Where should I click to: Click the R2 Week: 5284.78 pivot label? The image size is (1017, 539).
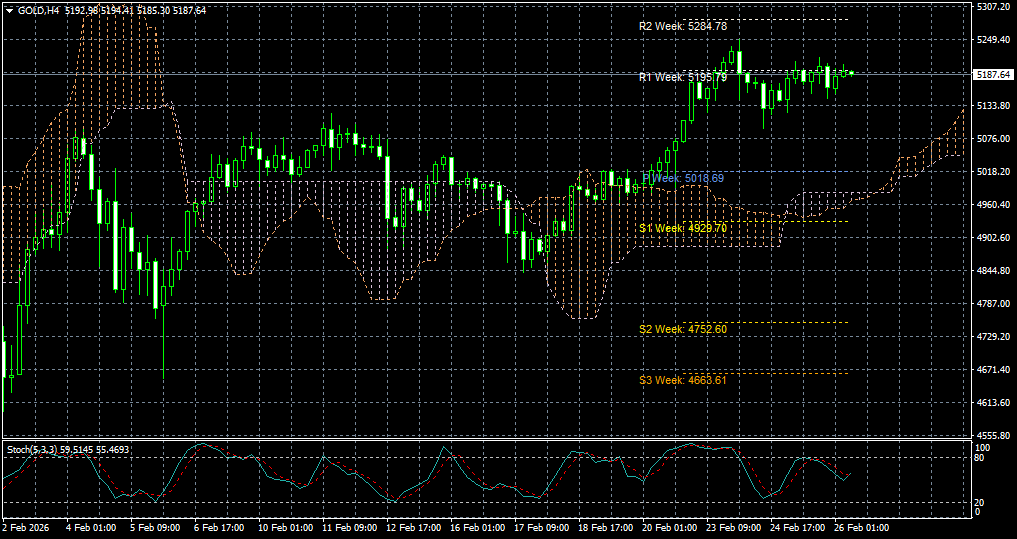pos(682,27)
